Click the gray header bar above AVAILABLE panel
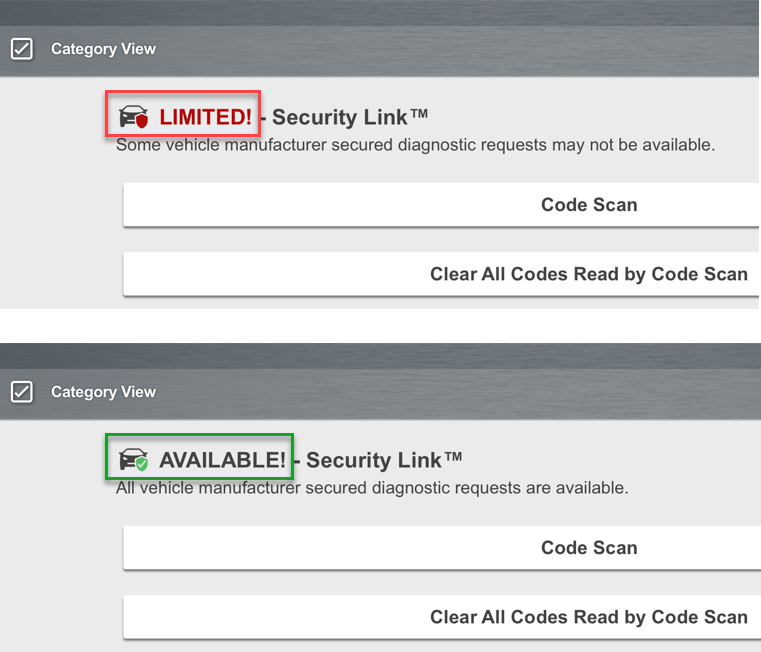This screenshot has height=652, width=761. 450,392
